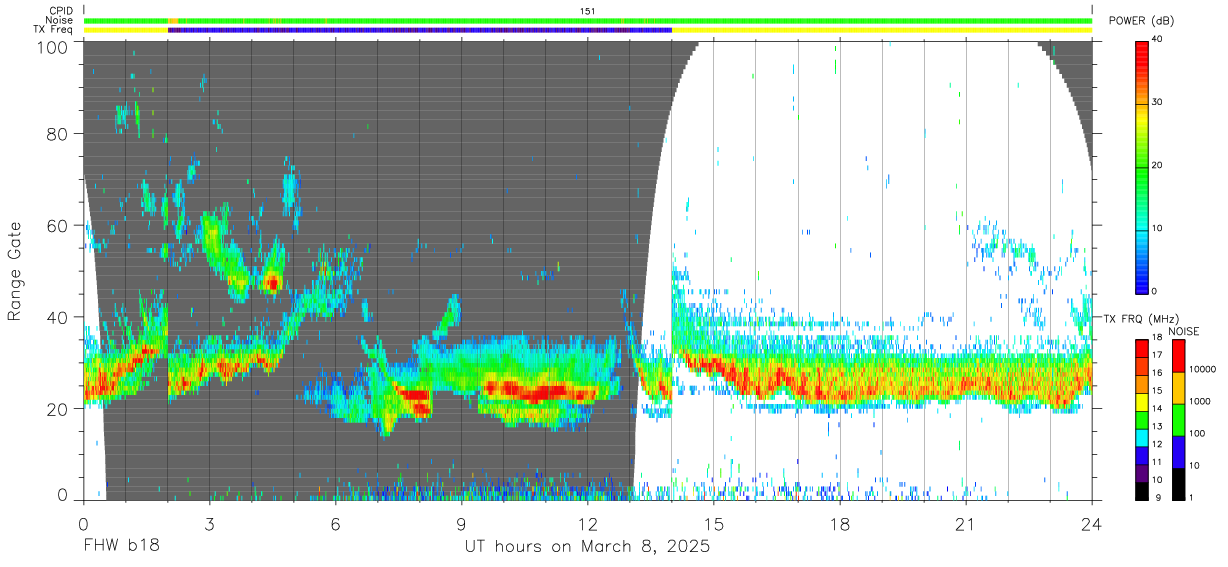Click the CPID label at the top left
This screenshot has width=1228, height=567.
pyautogui.click(x=59, y=11)
